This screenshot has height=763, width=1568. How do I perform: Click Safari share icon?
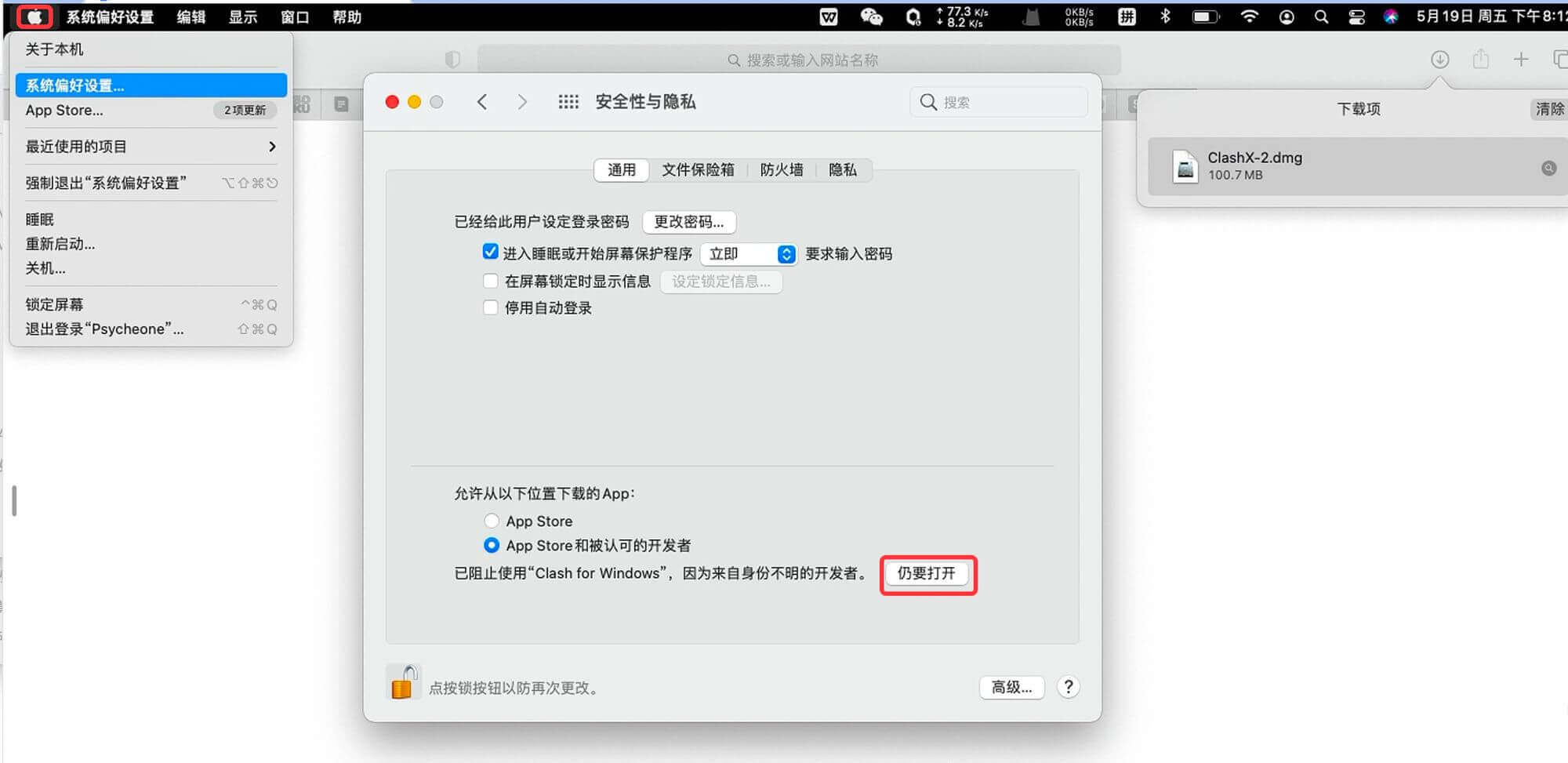[x=1480, y=60]
